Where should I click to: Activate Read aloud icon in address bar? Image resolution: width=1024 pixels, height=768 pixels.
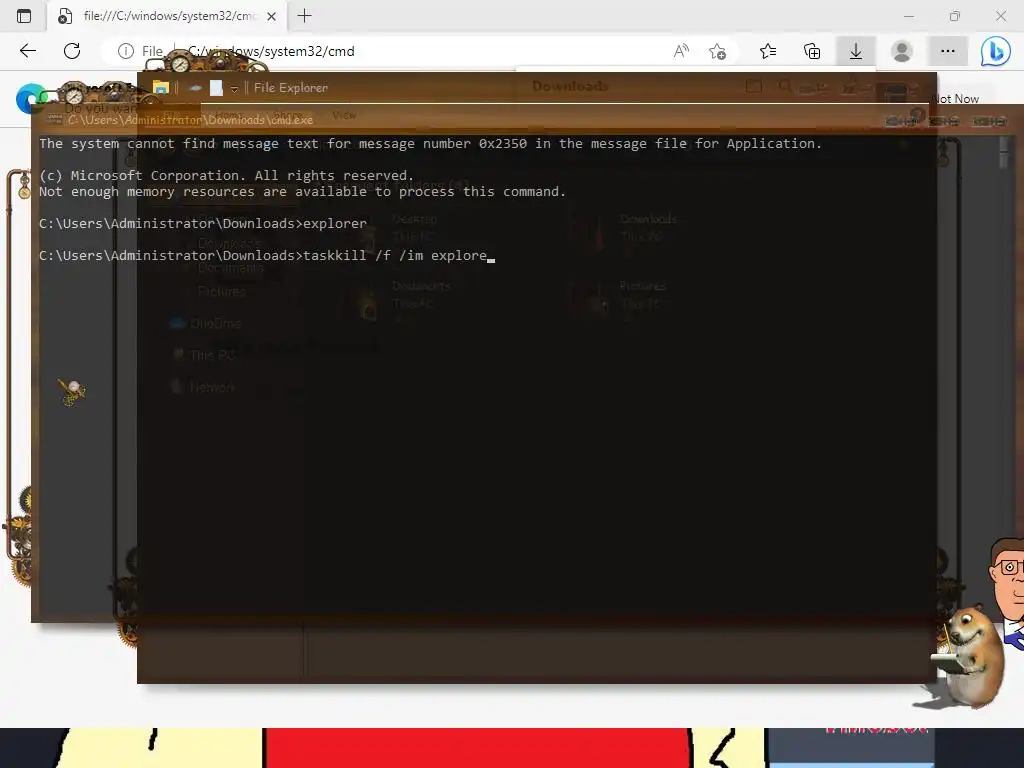pos(681,51)
